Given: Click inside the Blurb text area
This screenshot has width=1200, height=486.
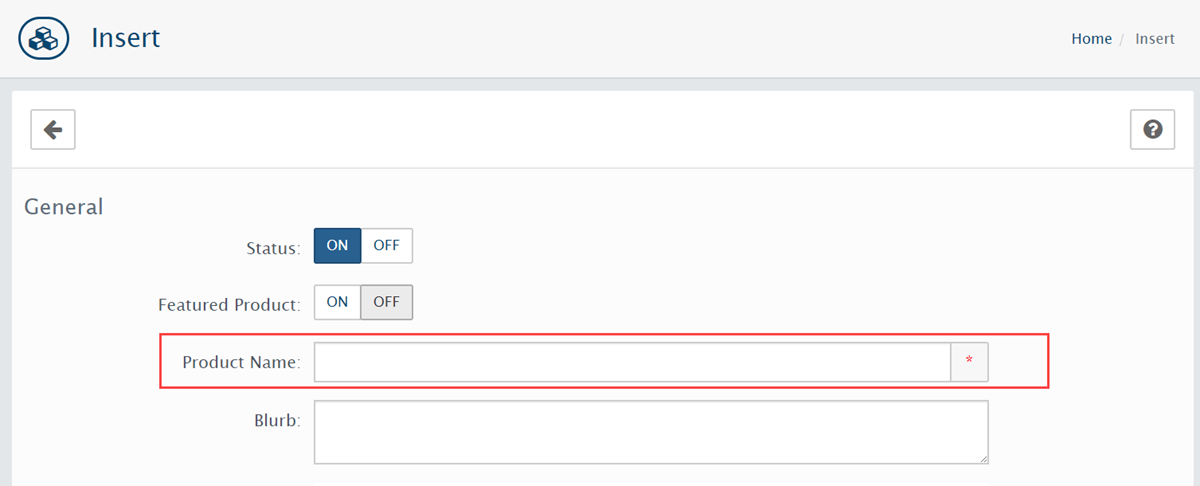Looking at the screenshot, I should pyautogui.click(x=651, y=432).
